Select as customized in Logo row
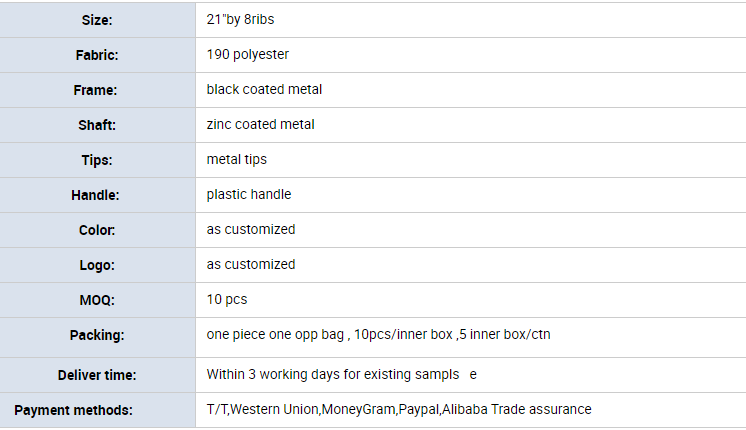Viewport: 746px width, 430px height. tap(251, 264)
